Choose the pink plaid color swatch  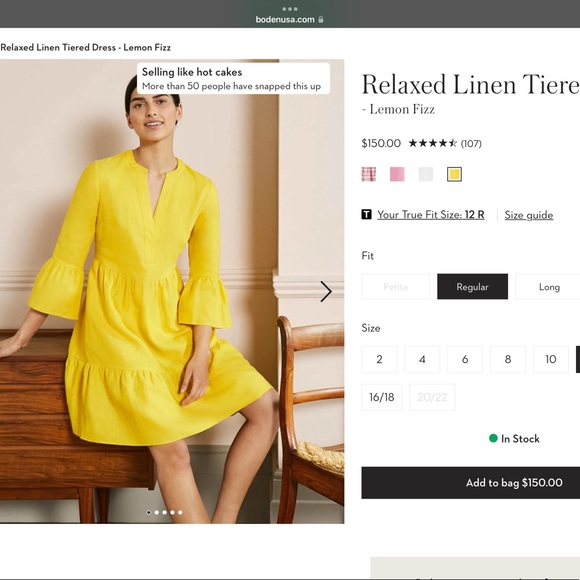(369, 174)
